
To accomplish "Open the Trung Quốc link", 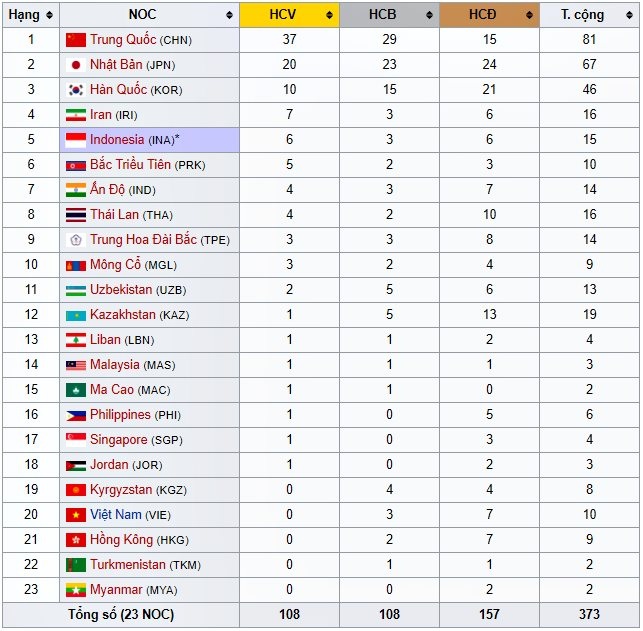I will coord(123,40).
